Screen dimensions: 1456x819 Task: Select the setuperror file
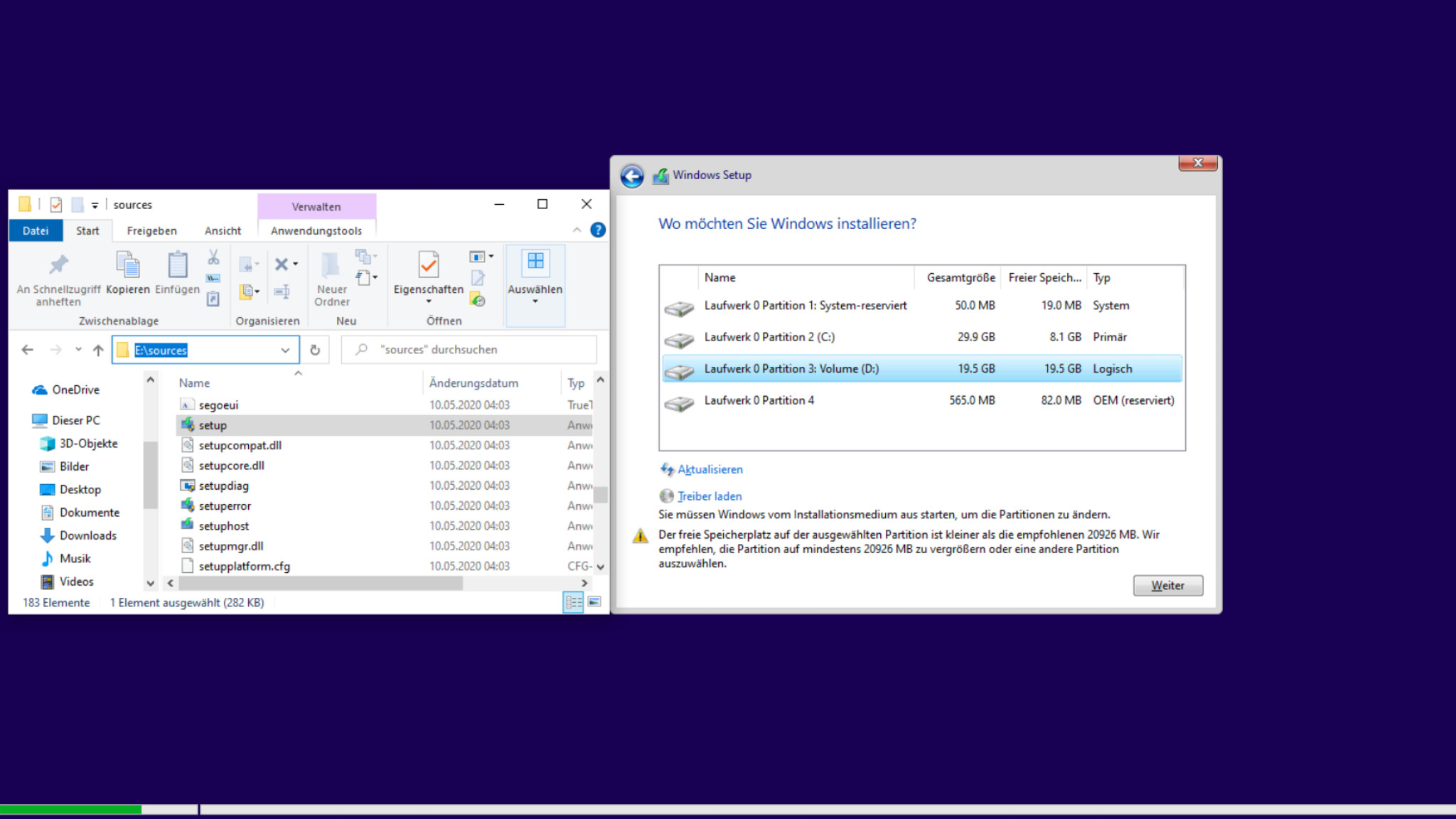[384, 505]
